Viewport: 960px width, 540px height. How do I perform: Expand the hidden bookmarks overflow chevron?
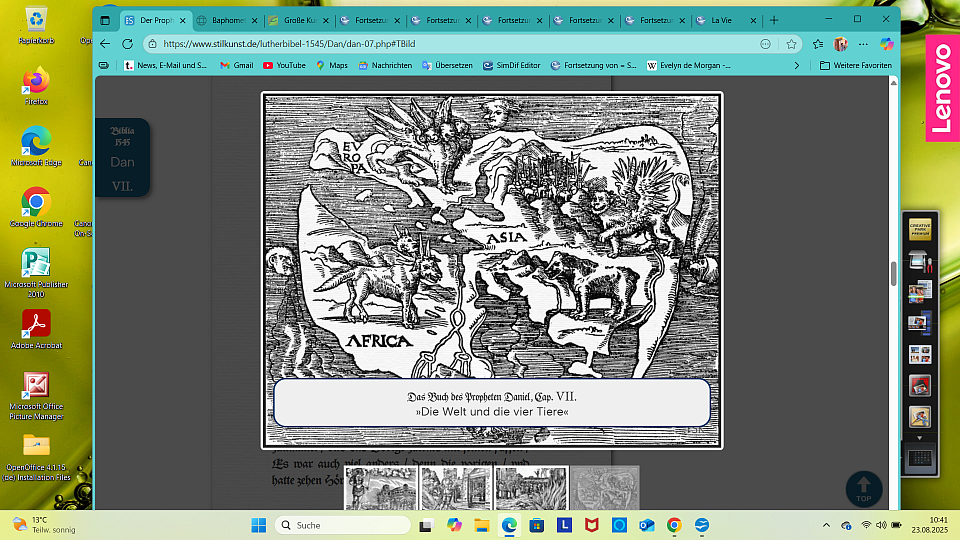[797, 66]
